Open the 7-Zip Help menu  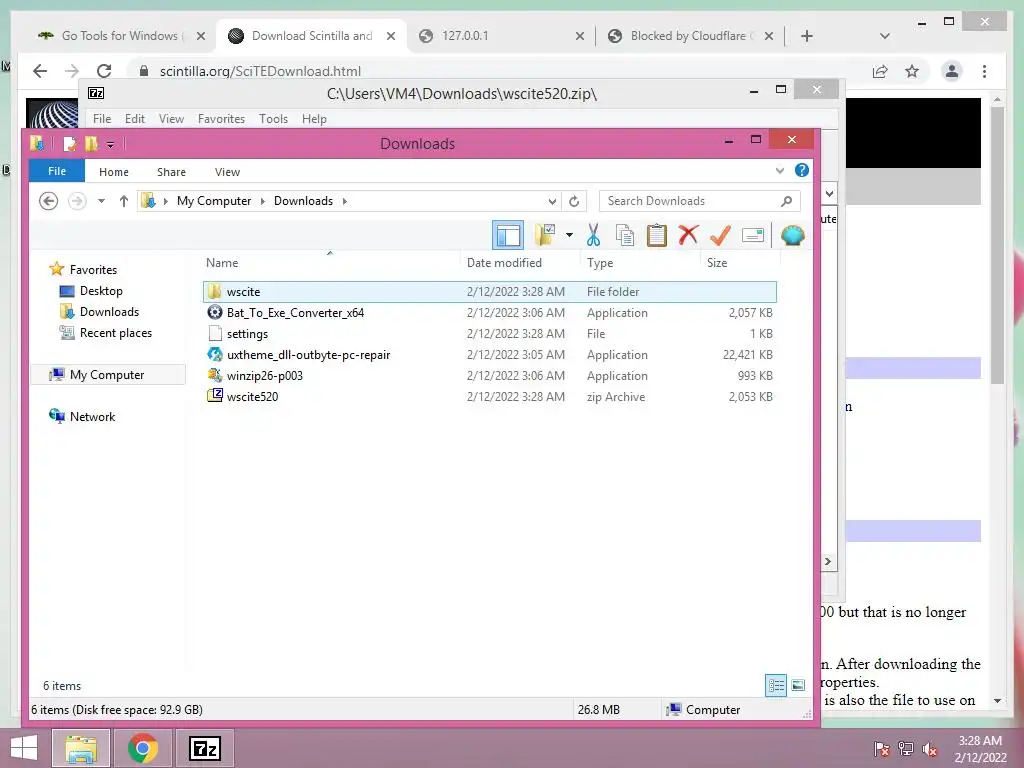tap(314, 119)
